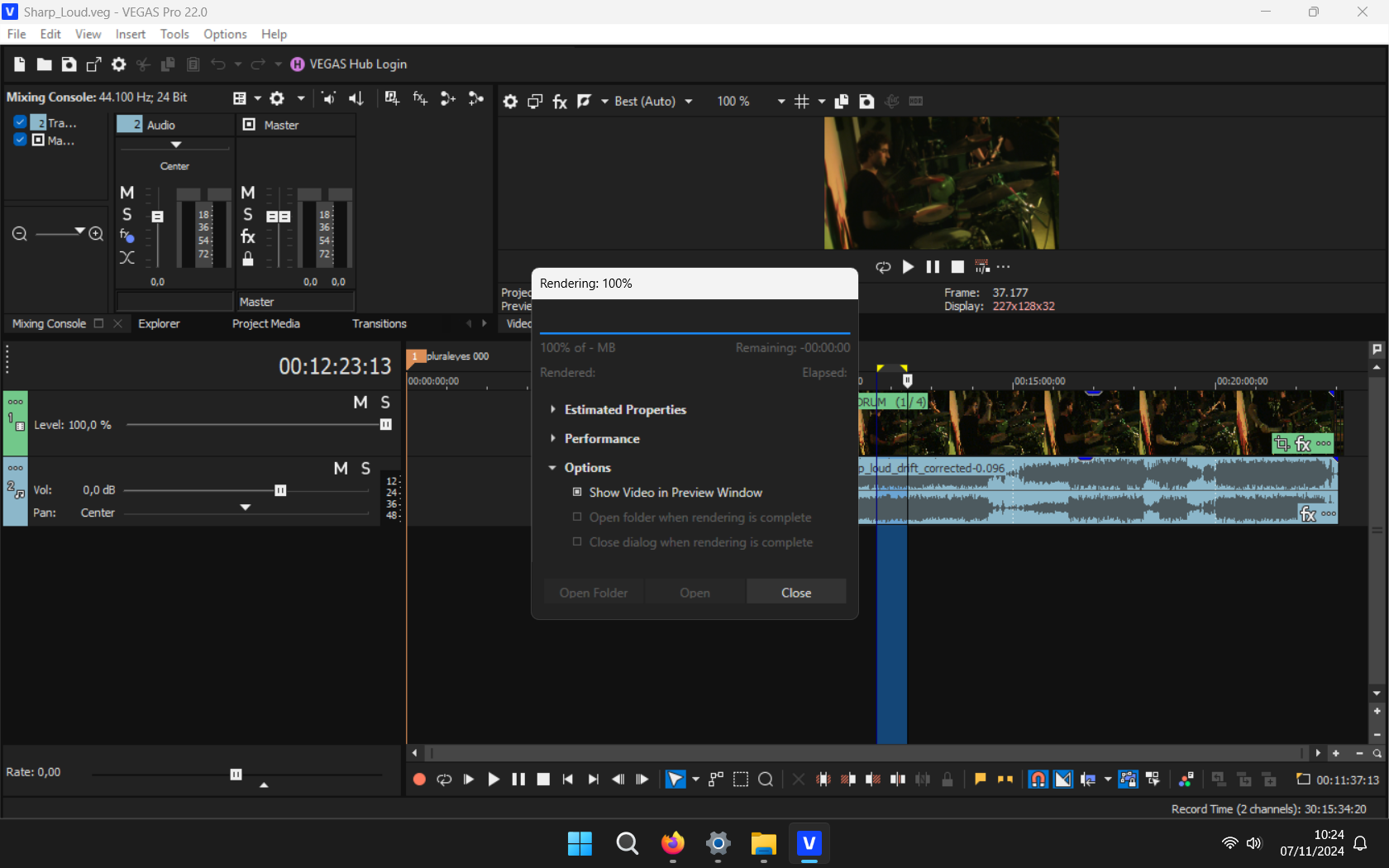Click the Close button in render dialog
This screenshot has height=868, width=1389.
[795, 593]
